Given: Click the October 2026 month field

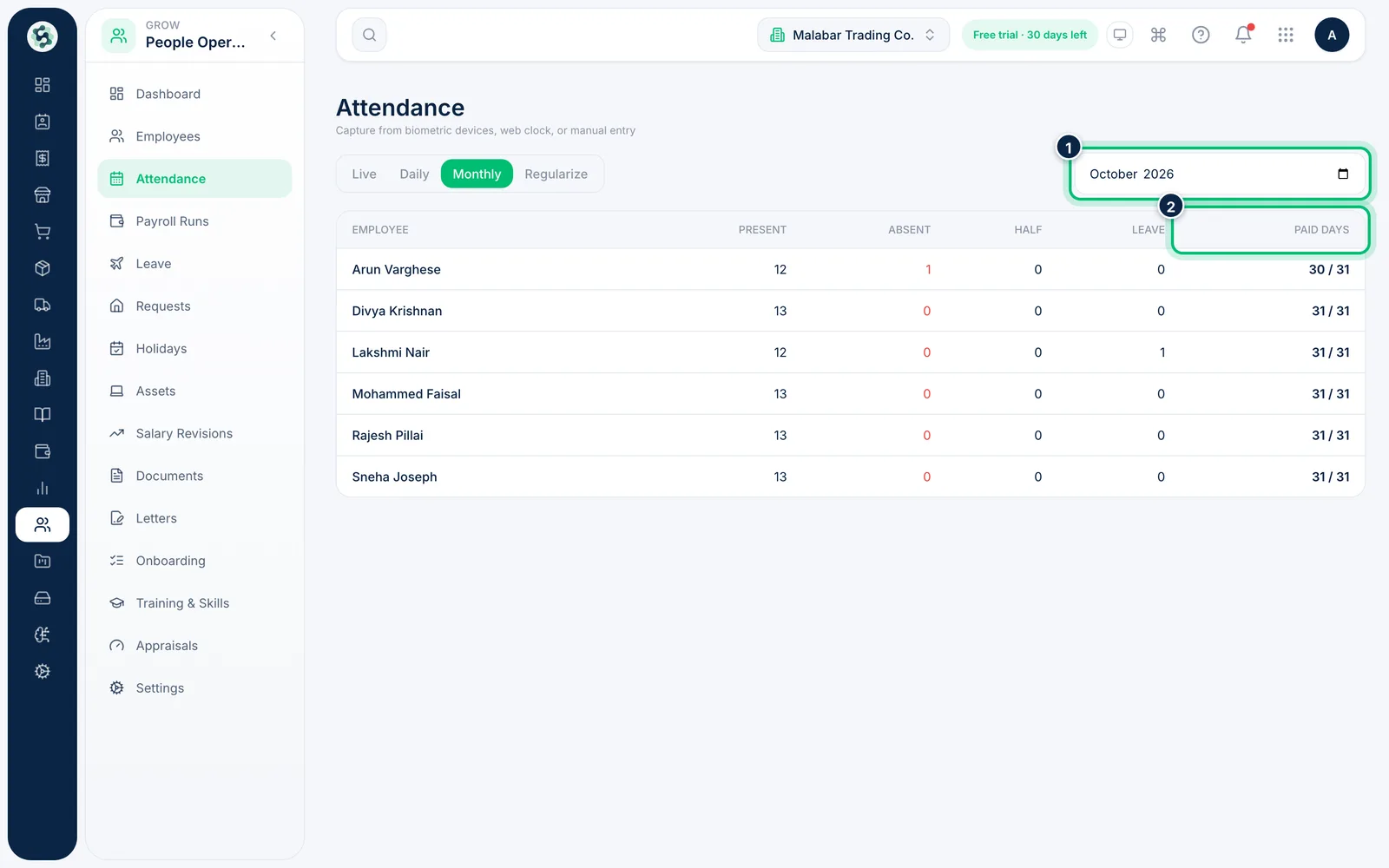Looking at the screenshot, I should point(1220,174).
